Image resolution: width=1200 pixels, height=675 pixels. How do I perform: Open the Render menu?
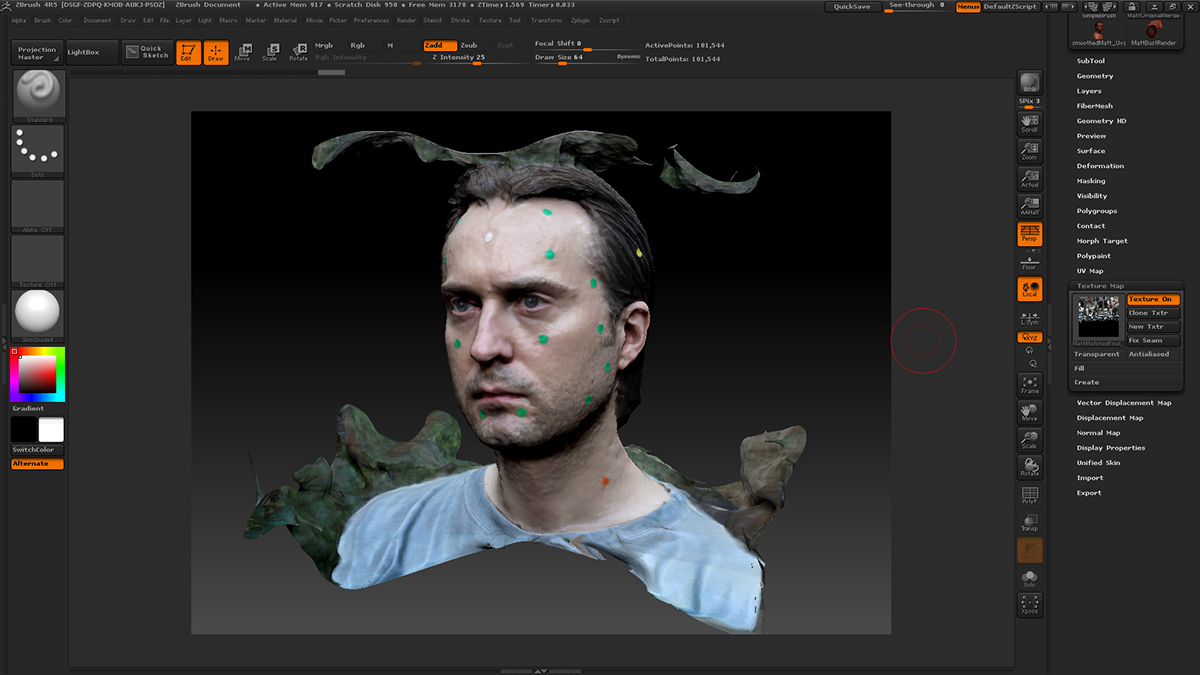pyautogui.click(x=406, y=20)
